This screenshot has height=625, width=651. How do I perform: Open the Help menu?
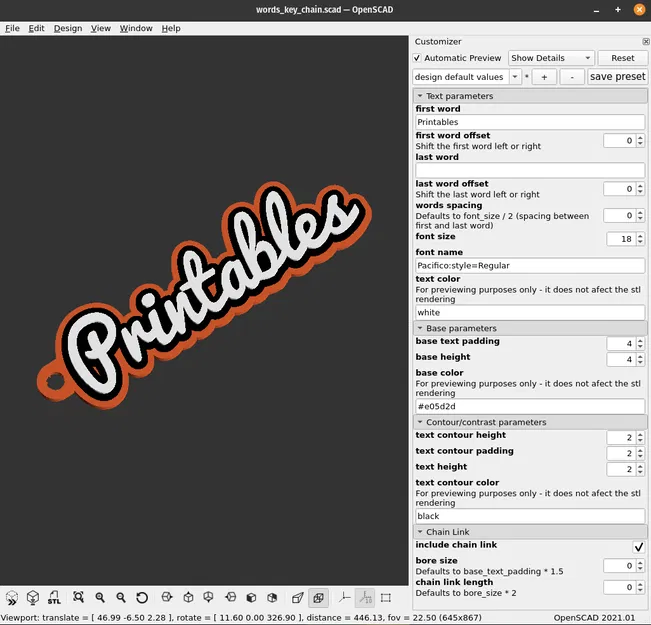[x=171, y=28]
